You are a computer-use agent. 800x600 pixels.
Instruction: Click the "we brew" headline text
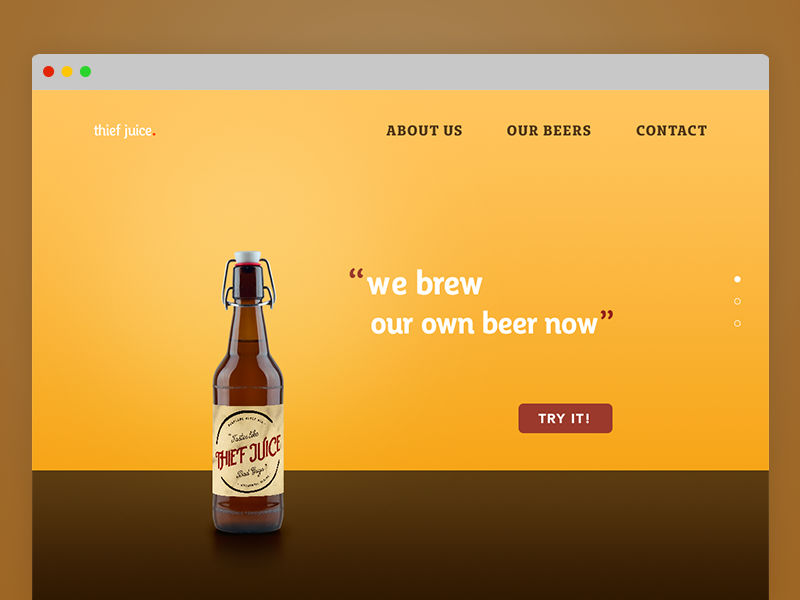(424, 283)
